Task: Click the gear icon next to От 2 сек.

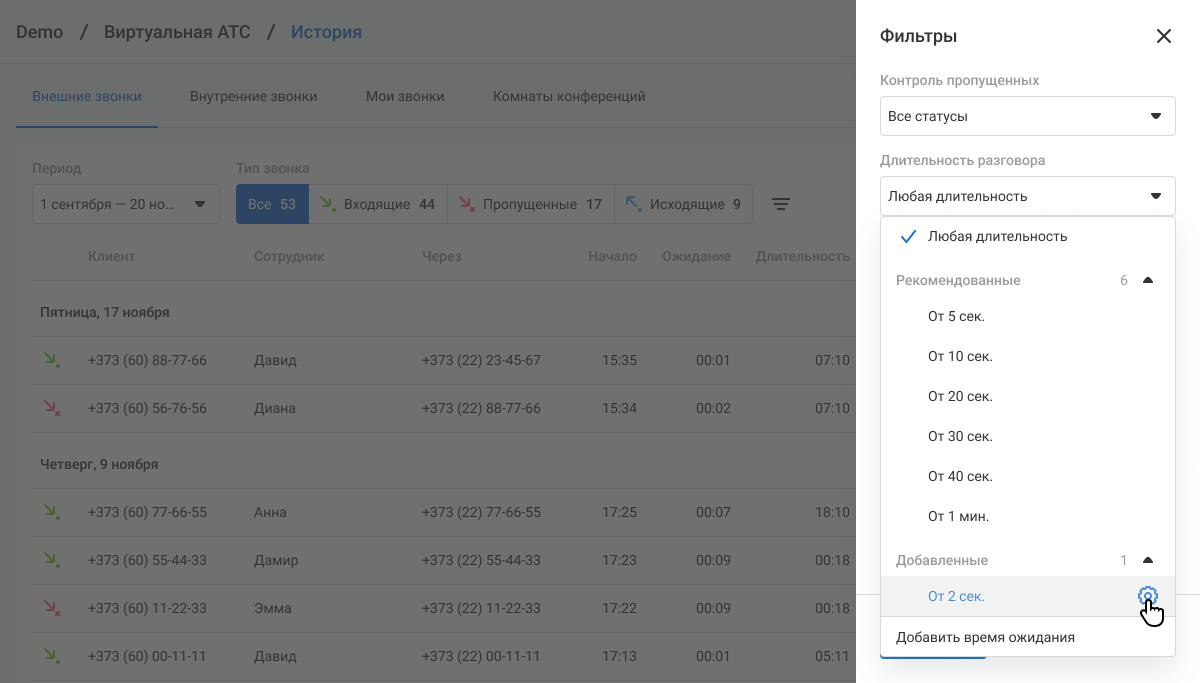Action: click(x=1147, y=596)
